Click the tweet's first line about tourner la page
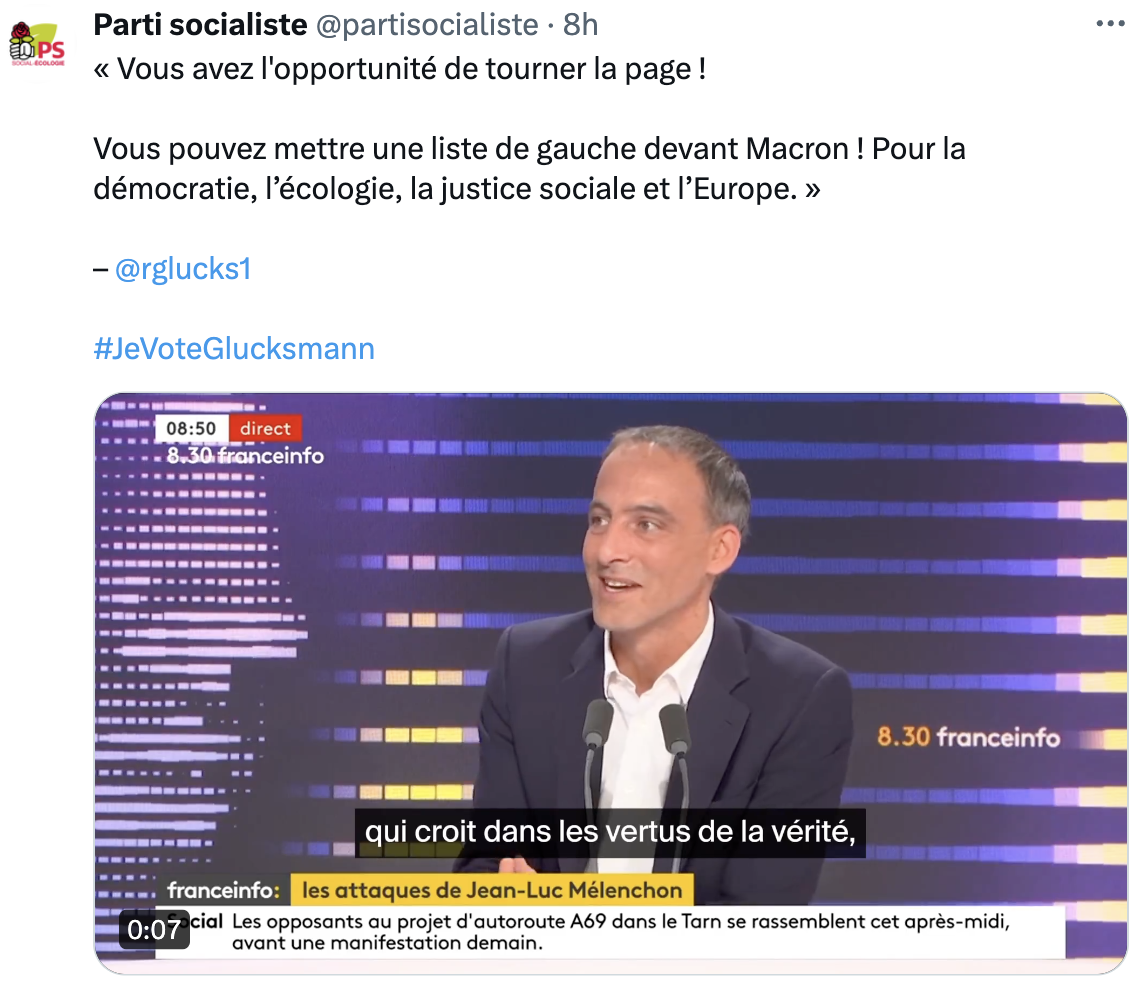 point(400,70)
